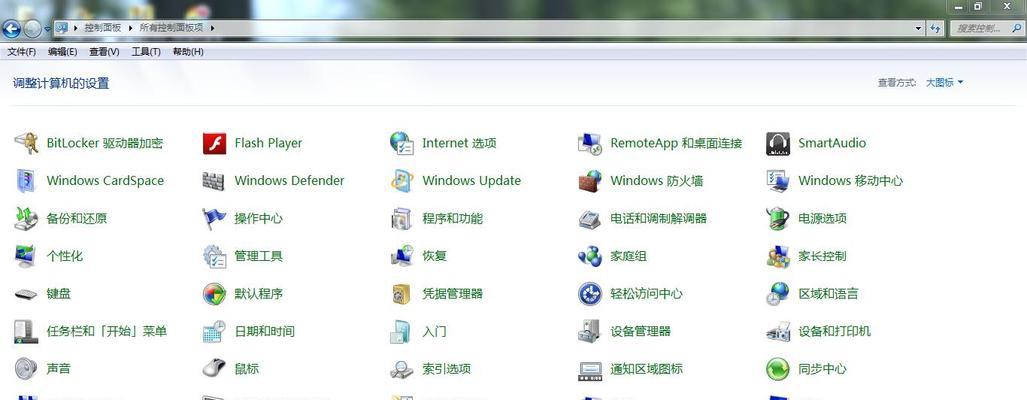This screenshot has height=400, width=1027.
Task: Open the SmartAudio headphone icon
Action: 778,143
